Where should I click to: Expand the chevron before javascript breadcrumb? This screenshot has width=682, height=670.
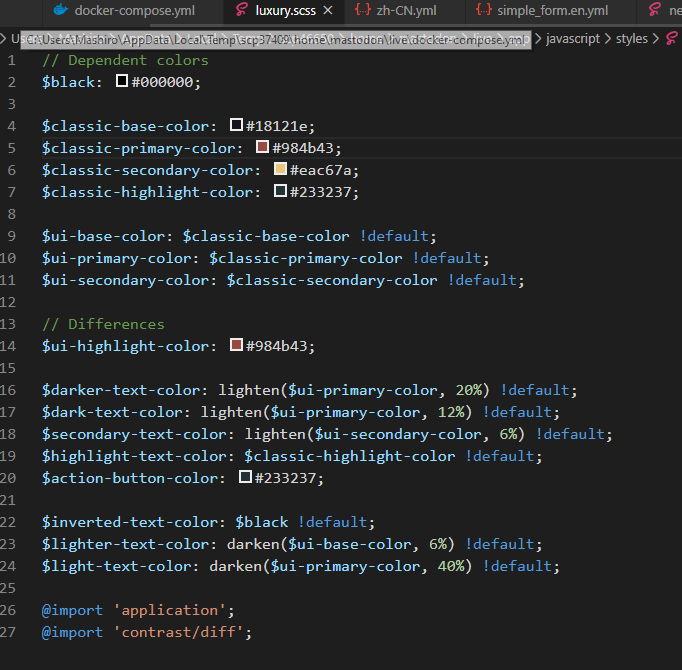tap(538, 39)
